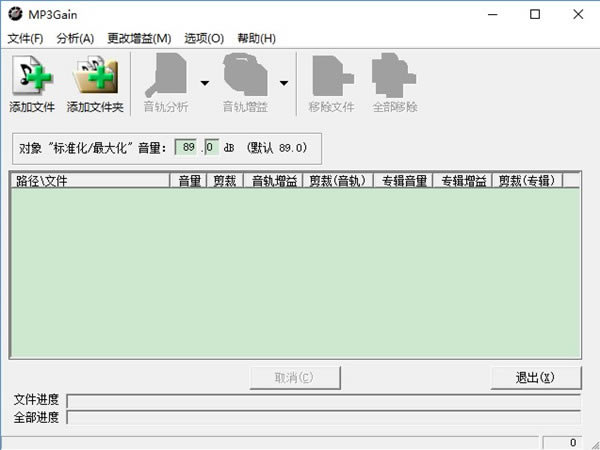600x450 pixels.
Task: Close the MP3Gain window
Action: (x=578, y=15)
